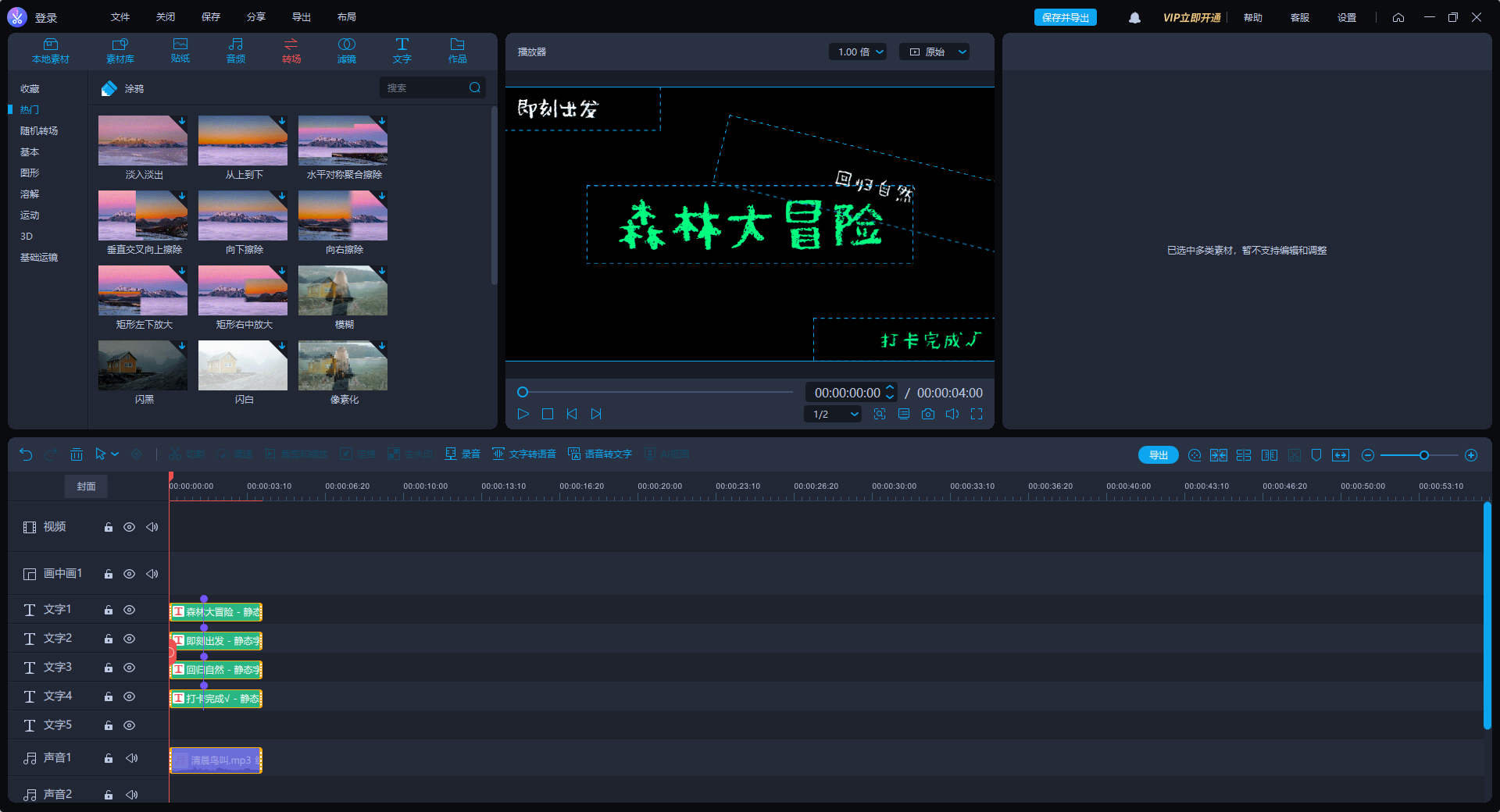Click the 文字转语音 text-to-speech tool

[x=523, y=454]
